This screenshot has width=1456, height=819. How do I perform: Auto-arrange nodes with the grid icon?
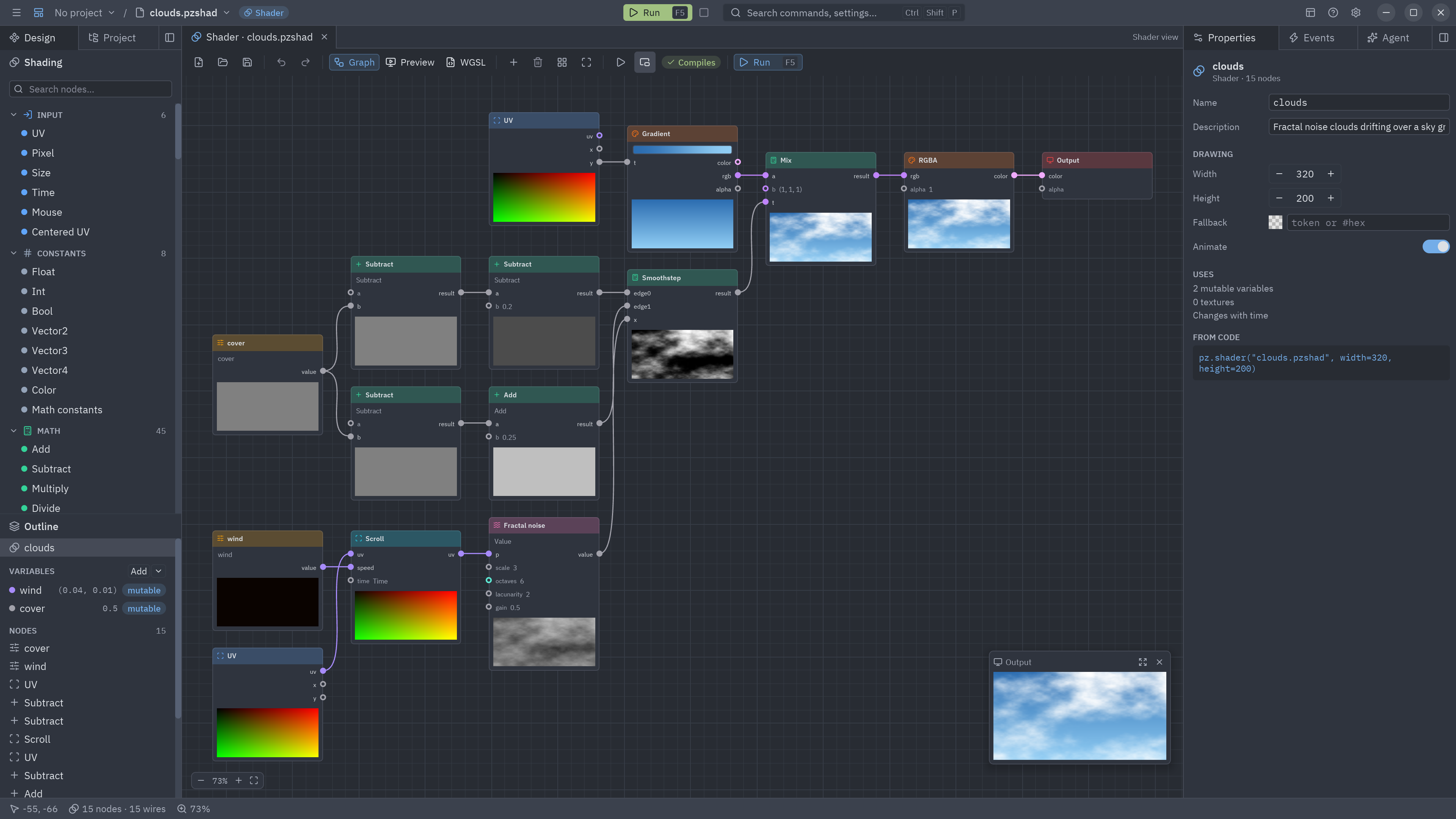562,62
